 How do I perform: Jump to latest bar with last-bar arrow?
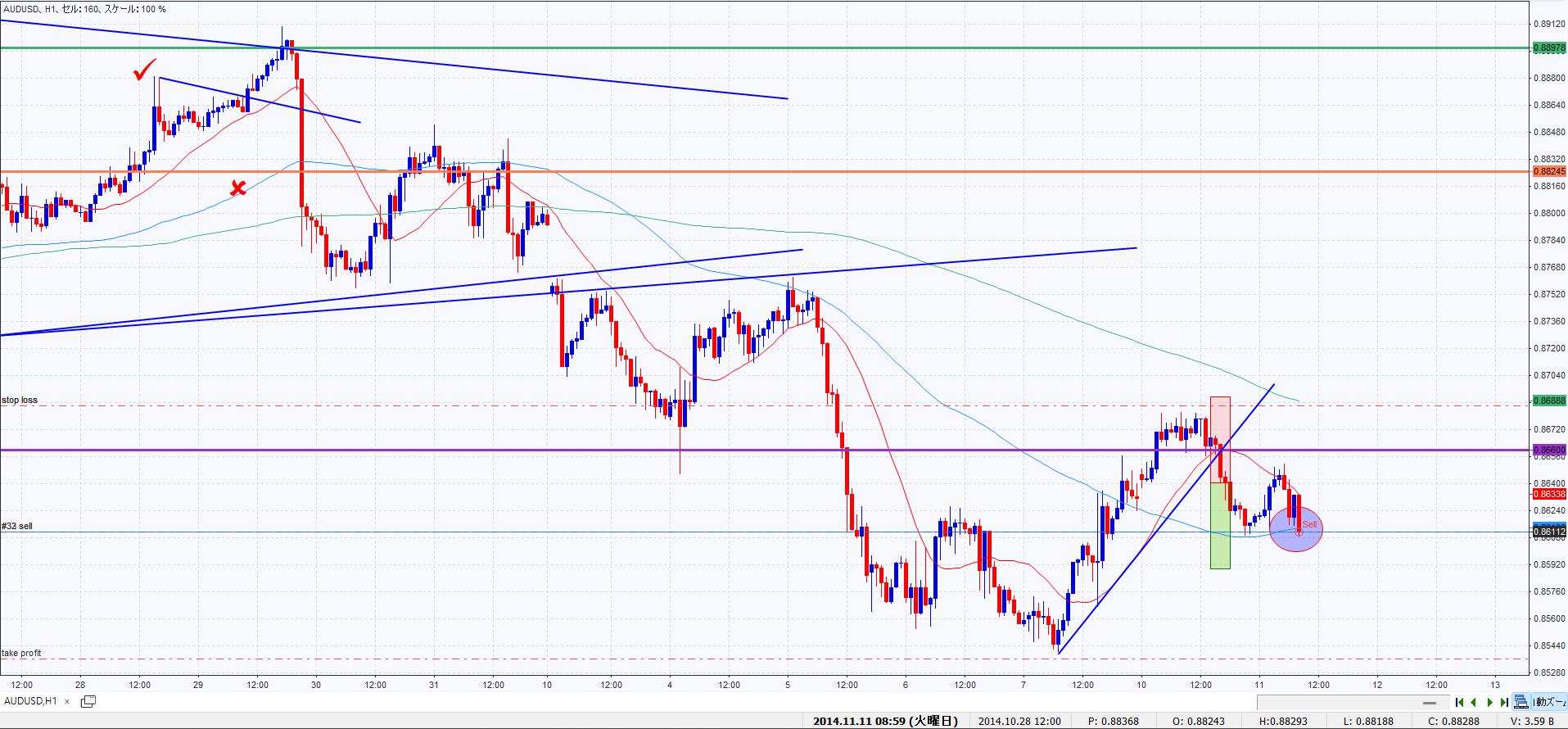click(1504, 703)
